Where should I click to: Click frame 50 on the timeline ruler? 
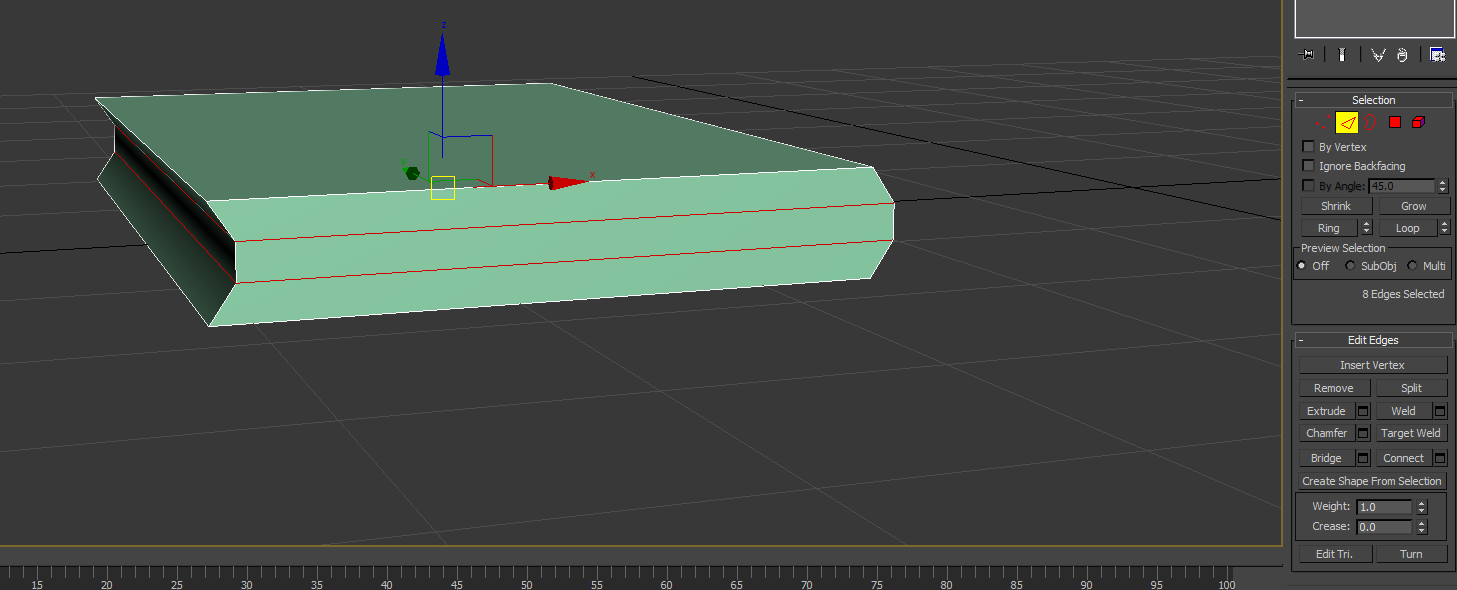[x=526, y=584]
